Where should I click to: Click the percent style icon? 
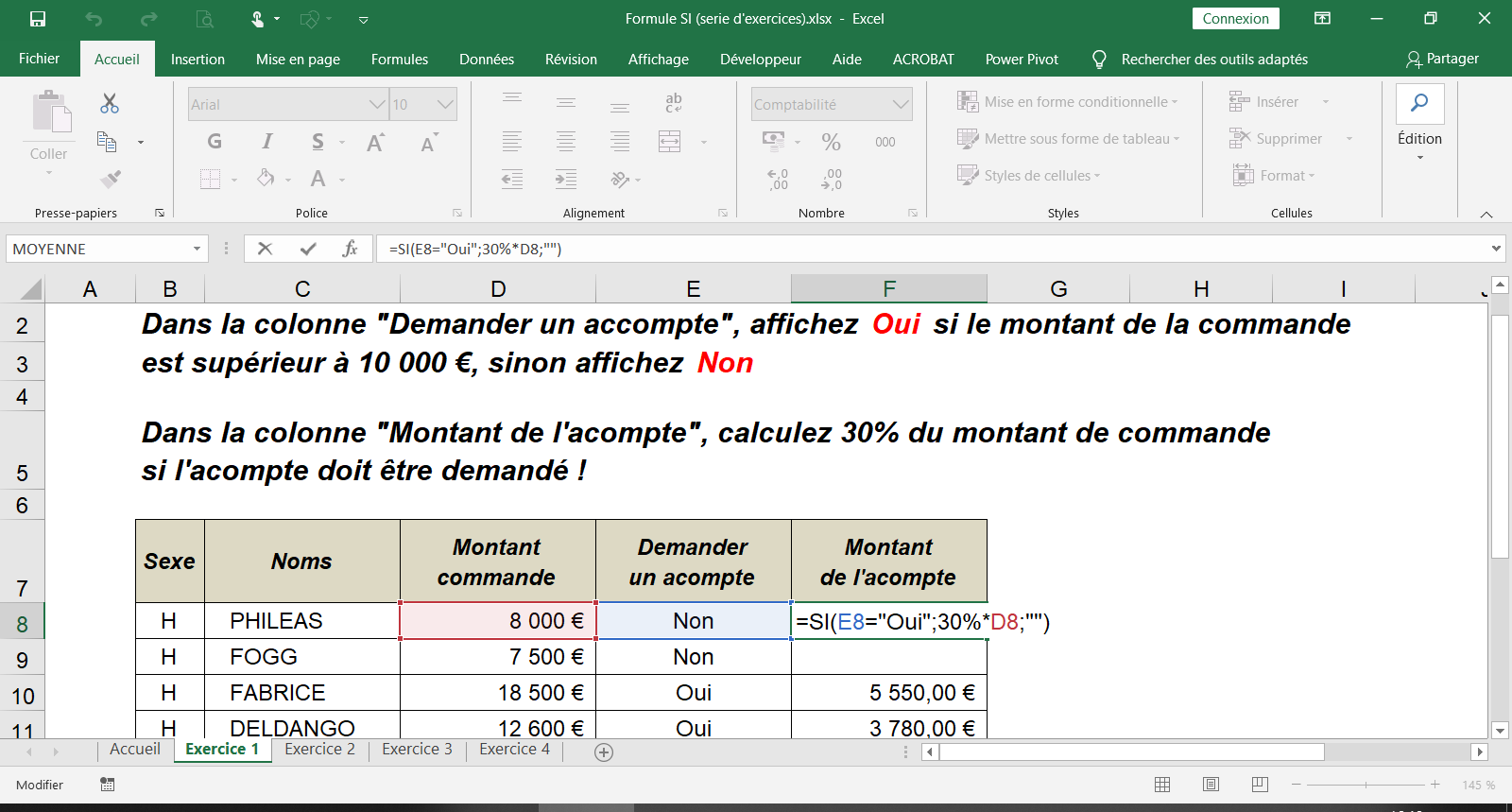click(831, 142)
